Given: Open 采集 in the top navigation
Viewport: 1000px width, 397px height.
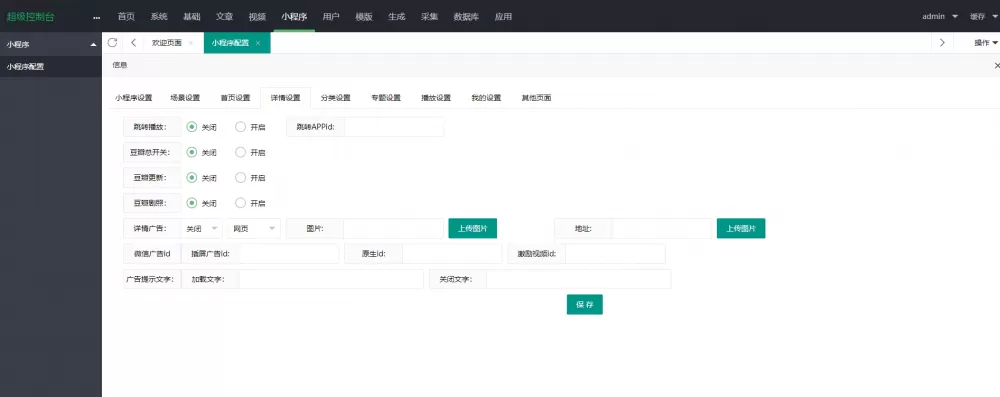Looking at the screenshot, I should (429, 17).
